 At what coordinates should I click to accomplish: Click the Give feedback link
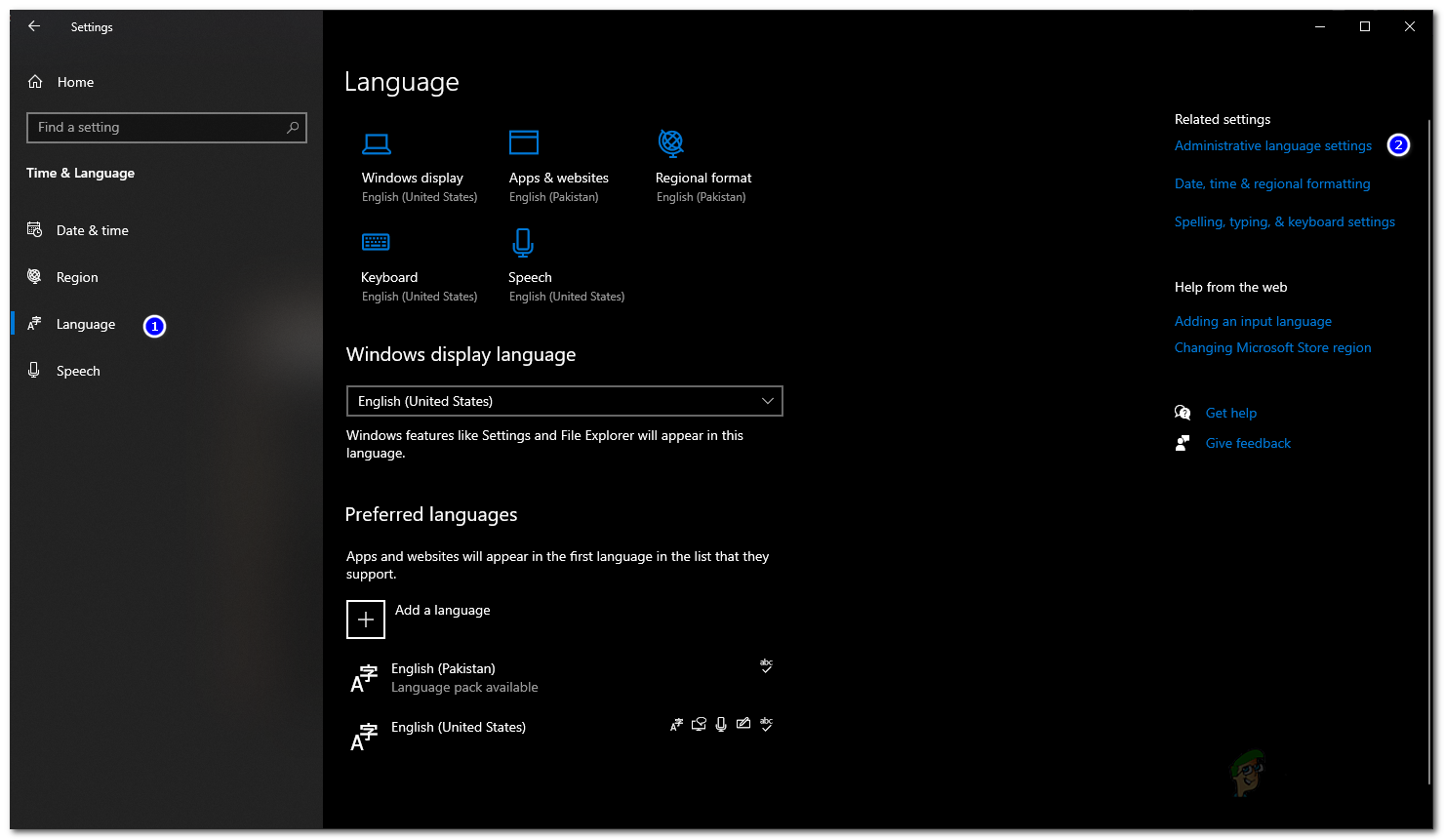[1248, 443]
